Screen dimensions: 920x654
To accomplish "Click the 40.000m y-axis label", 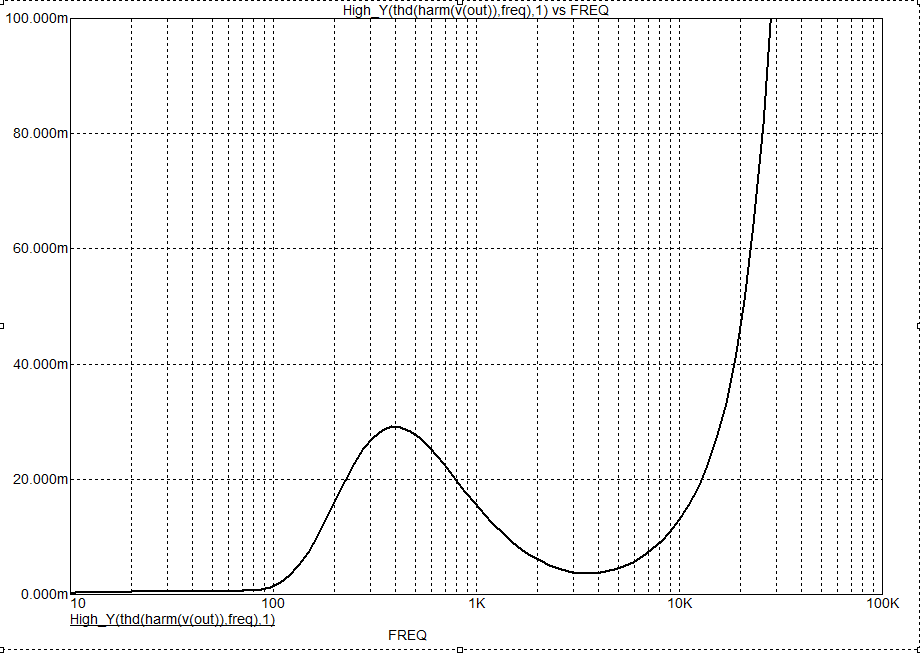I will [40, 364].
